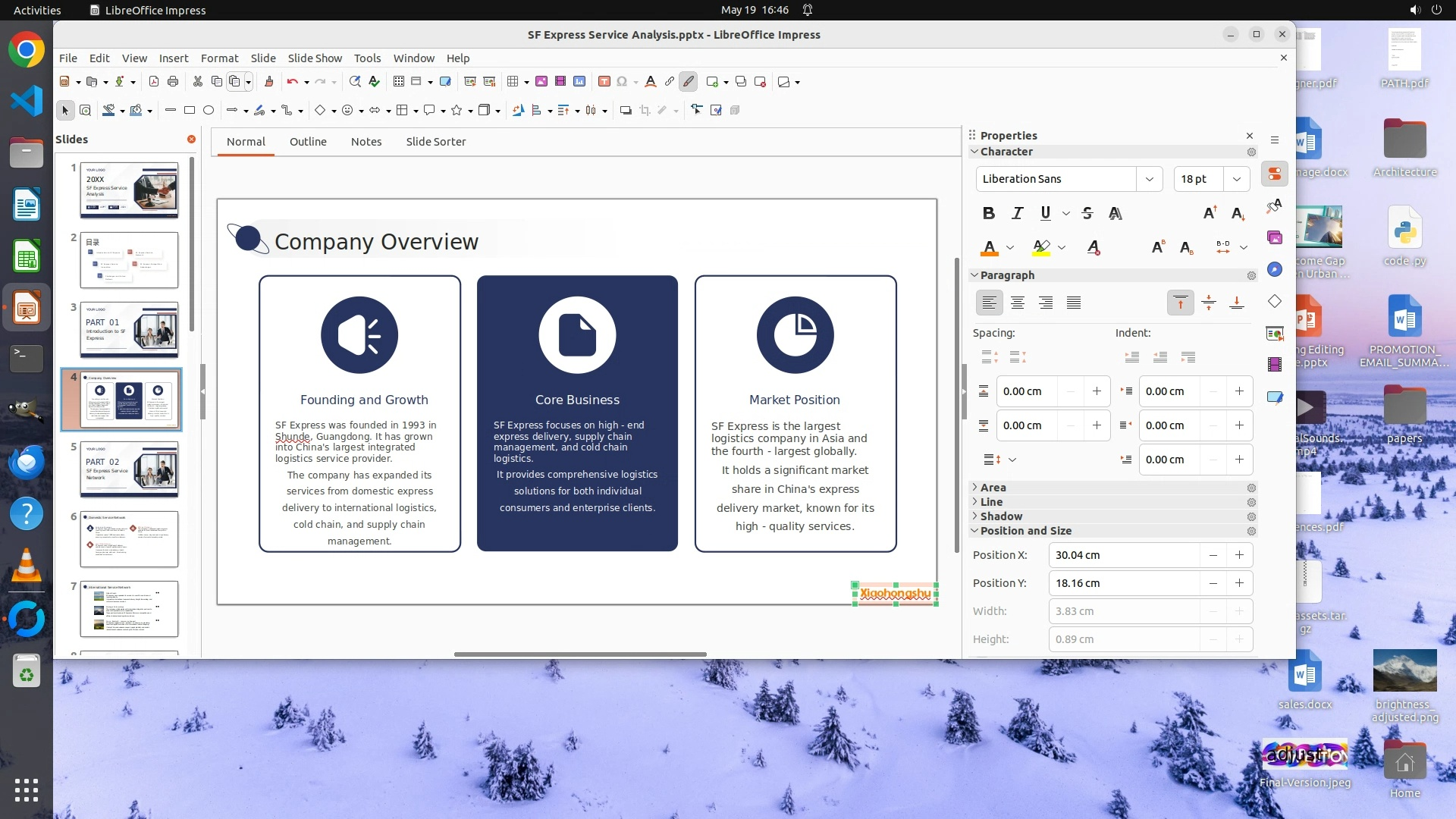Align text to top icon

[1180, 303]
